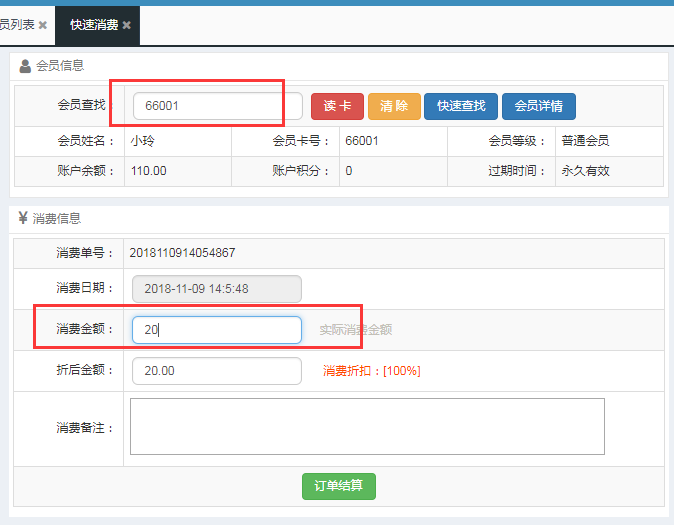Click the 过期时间： label
The width and height of the screenshot is (674, 525).
[x=516, y=171]
